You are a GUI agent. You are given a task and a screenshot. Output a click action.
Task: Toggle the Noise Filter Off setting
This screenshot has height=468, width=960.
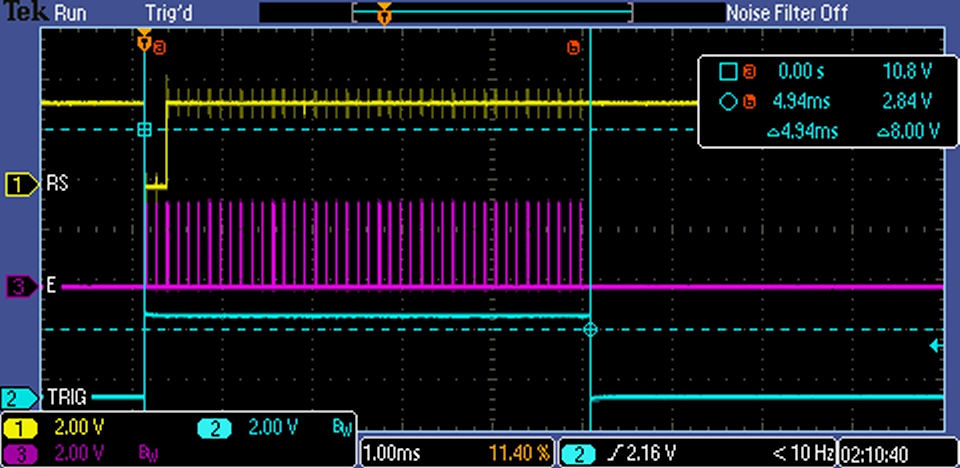[786, 13]
